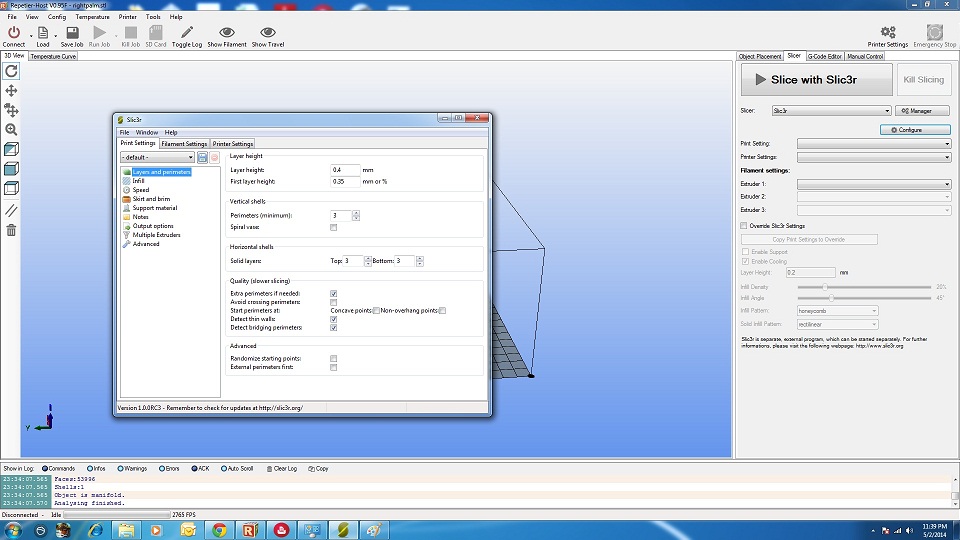Open the Config menu in Repetier-Host
The width and height of the screenshot is (960, 540).
pyautogui.click(x=57, y=17)
